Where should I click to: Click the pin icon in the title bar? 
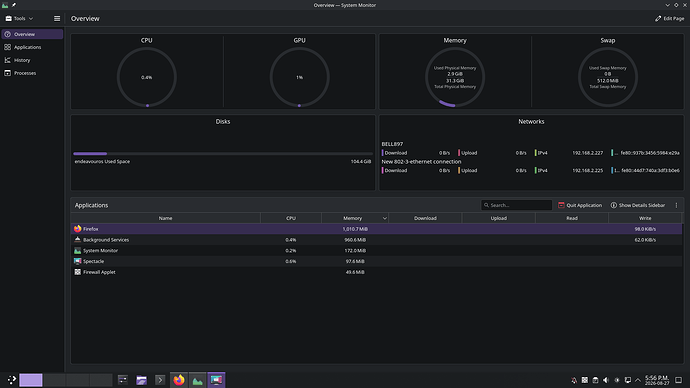point(14,5)
